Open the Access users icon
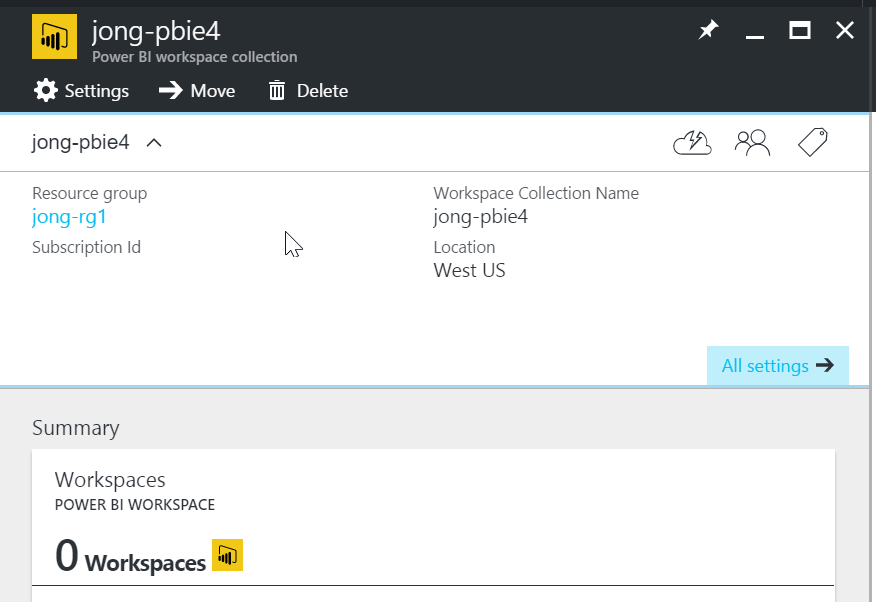876x602 pixels. pyautogui.click(x=752, y=142)
